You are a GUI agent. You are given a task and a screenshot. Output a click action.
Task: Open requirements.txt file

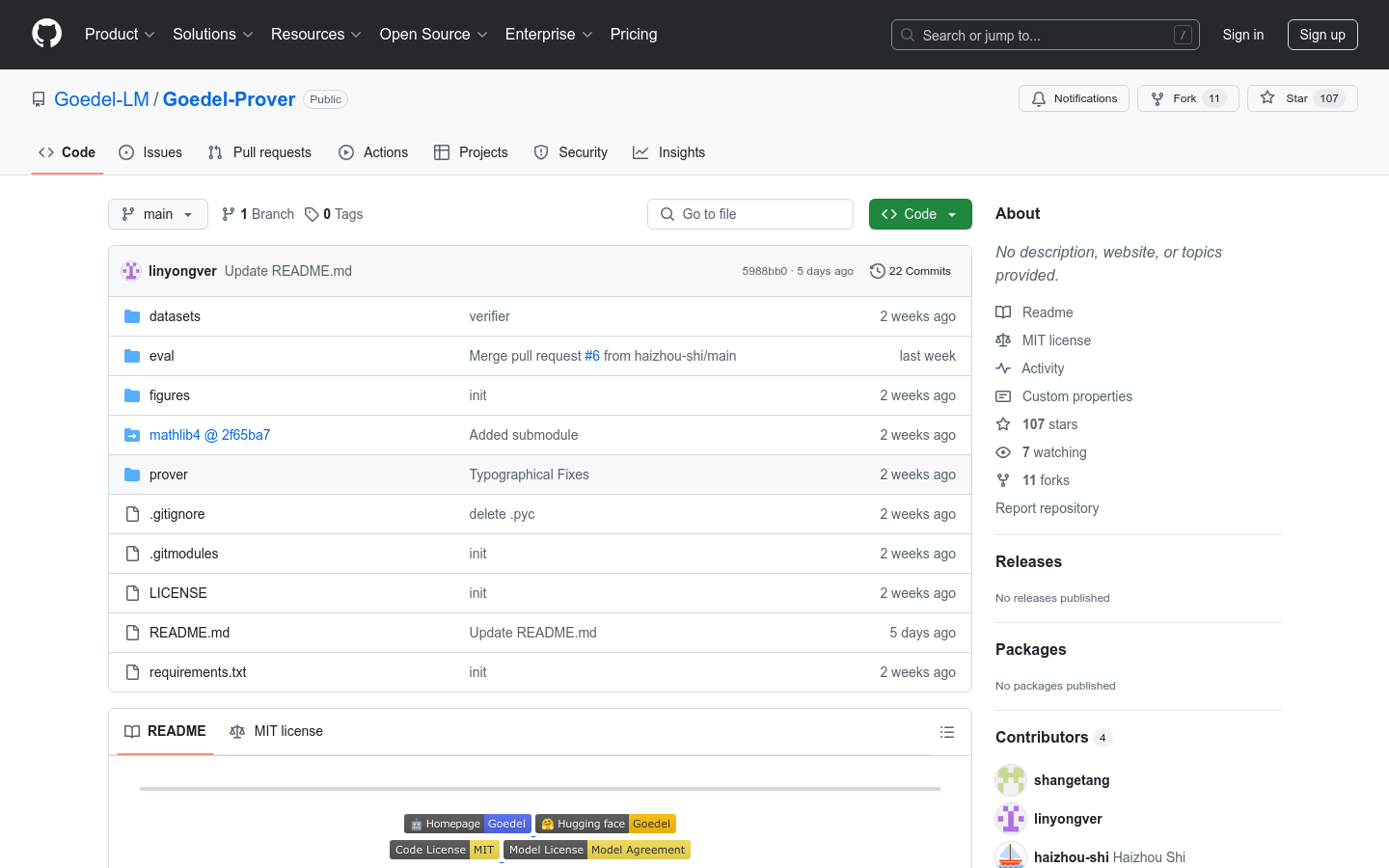pos(198,672)
